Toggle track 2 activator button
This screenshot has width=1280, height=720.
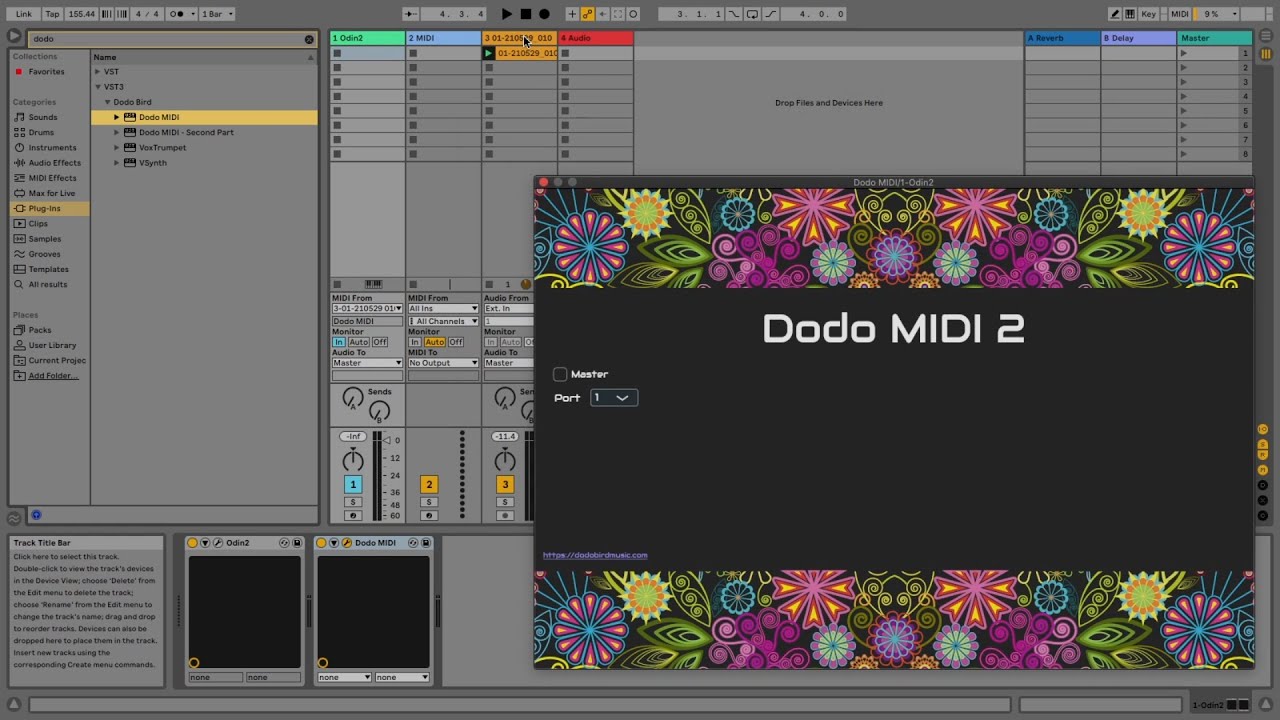[429, 484]
